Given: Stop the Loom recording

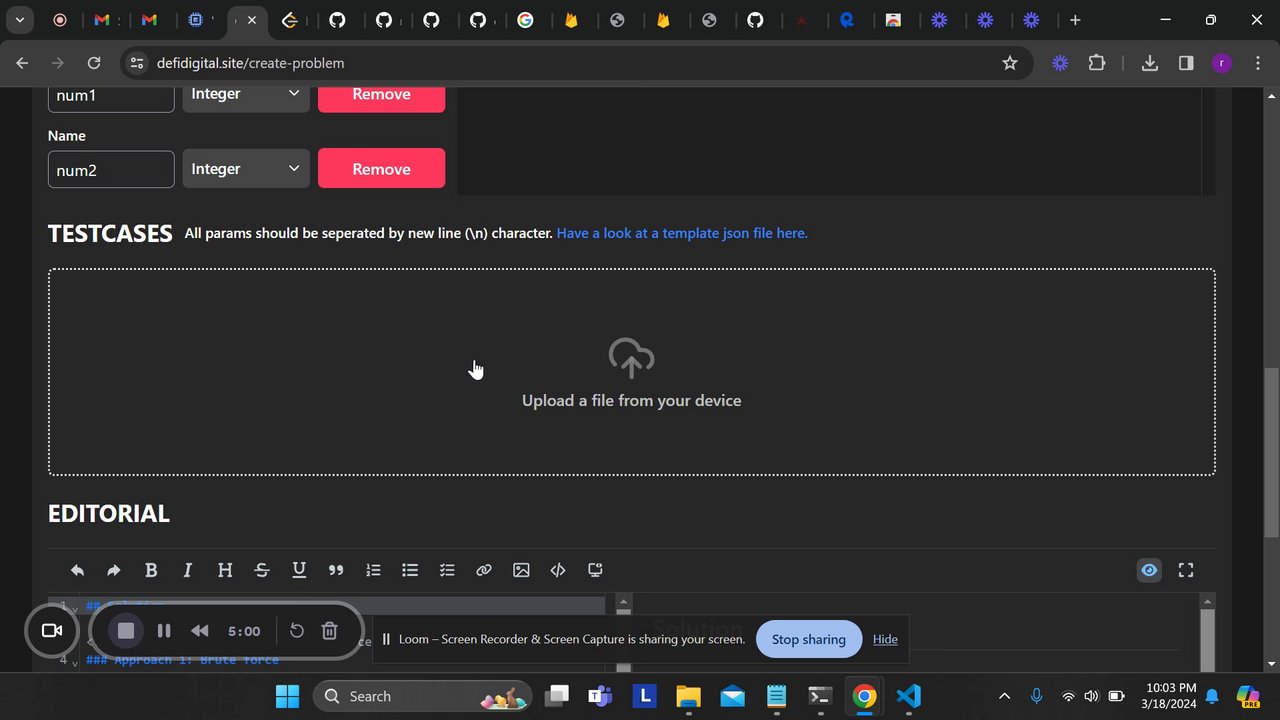Looking at the screenshot, I should tap(126, 631).
